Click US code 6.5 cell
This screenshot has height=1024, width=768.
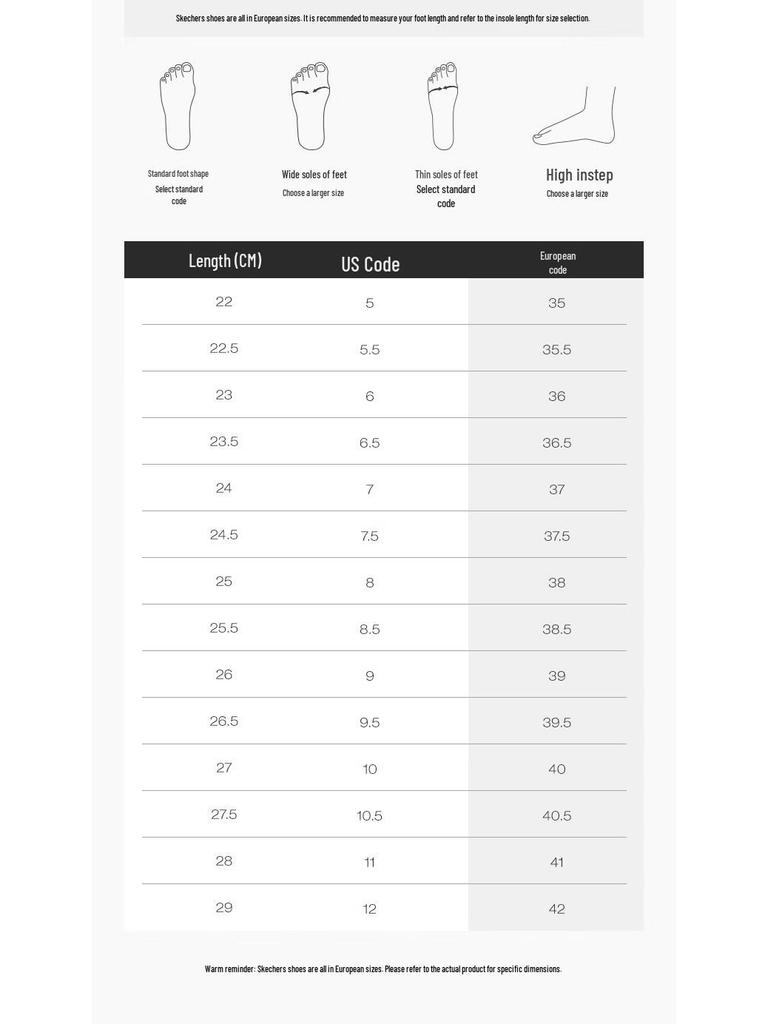(x=370, y=443)
